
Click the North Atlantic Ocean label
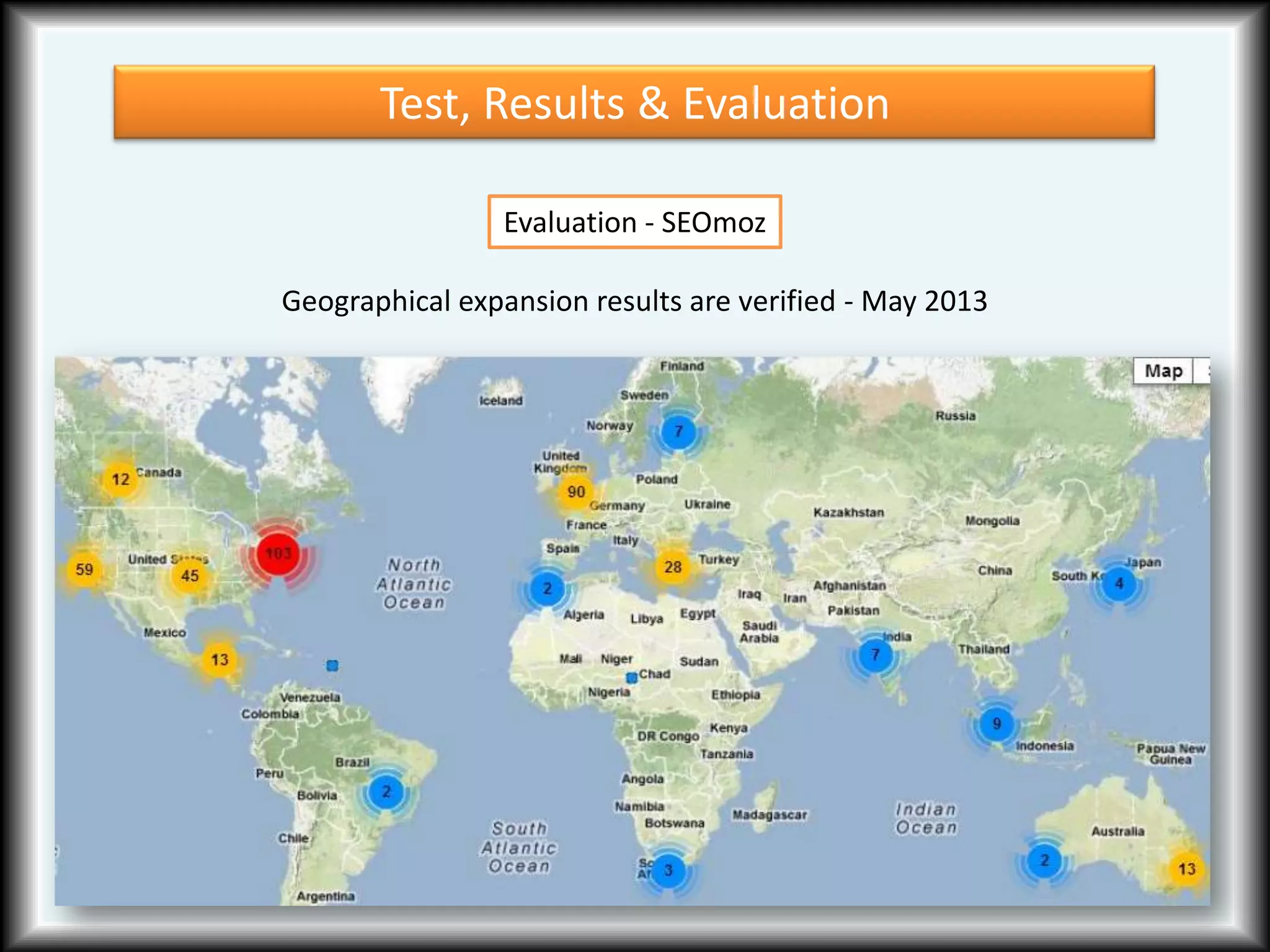pyautogui.click(x=414, y=584)
